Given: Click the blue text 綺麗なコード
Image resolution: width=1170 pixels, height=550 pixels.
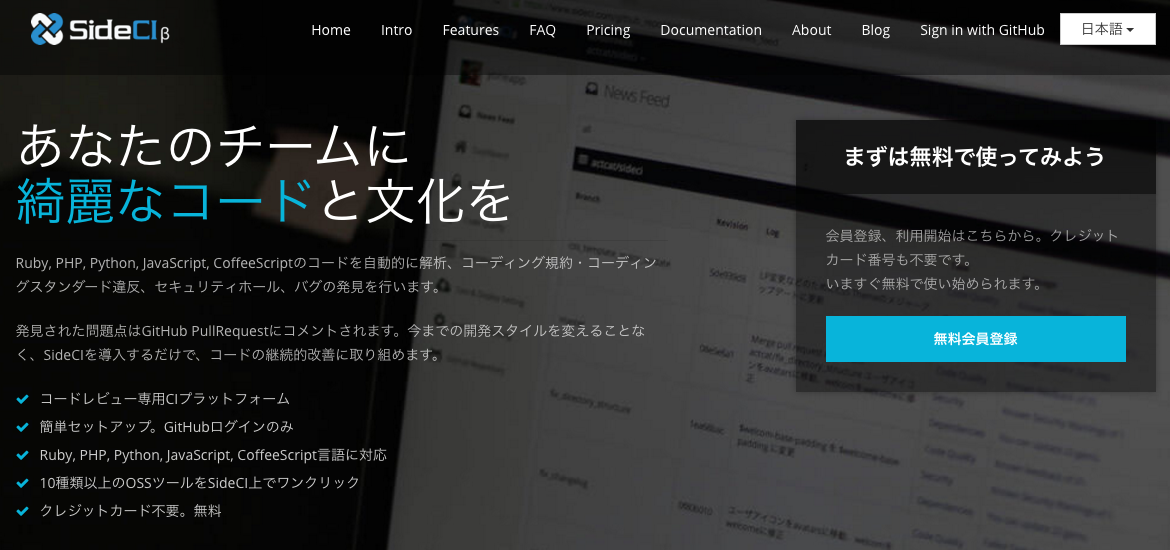Looking at the screenshot, I should pos(163,201).
